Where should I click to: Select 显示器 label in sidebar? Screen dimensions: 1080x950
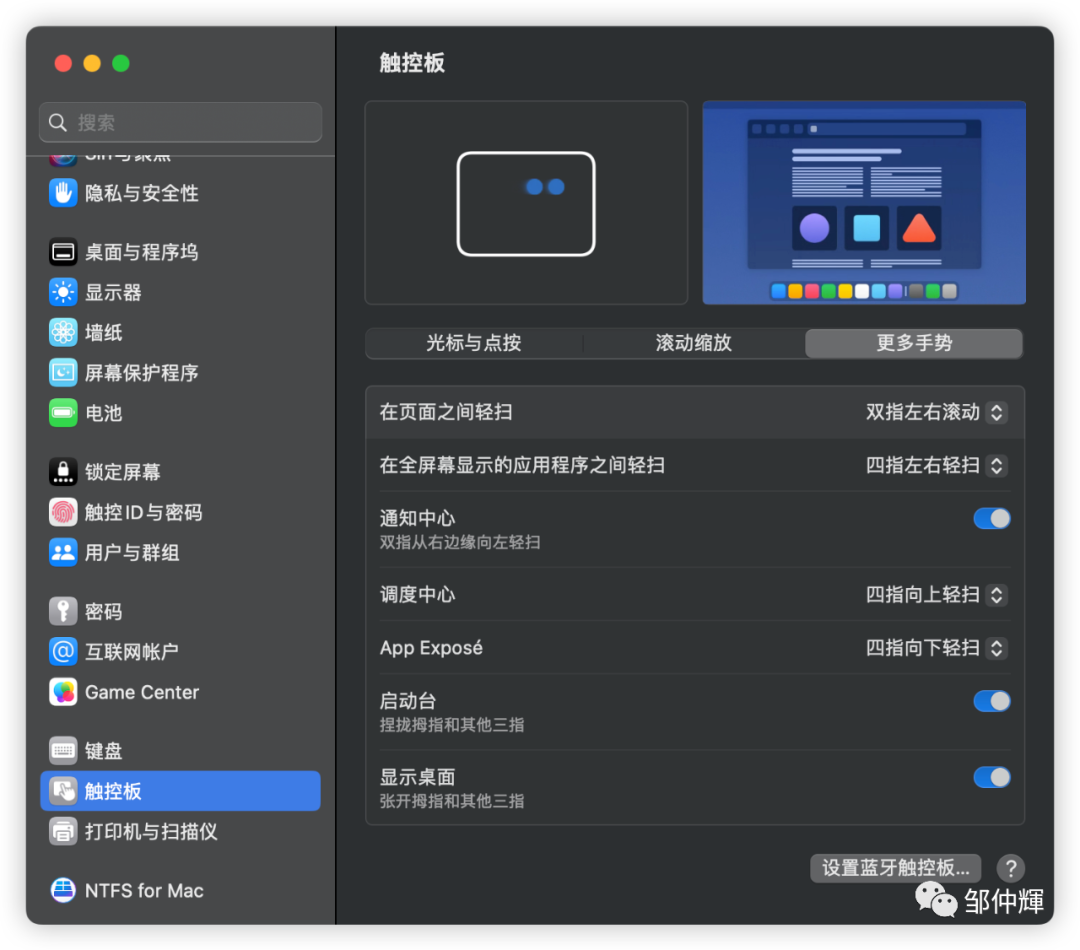(113, 293)
